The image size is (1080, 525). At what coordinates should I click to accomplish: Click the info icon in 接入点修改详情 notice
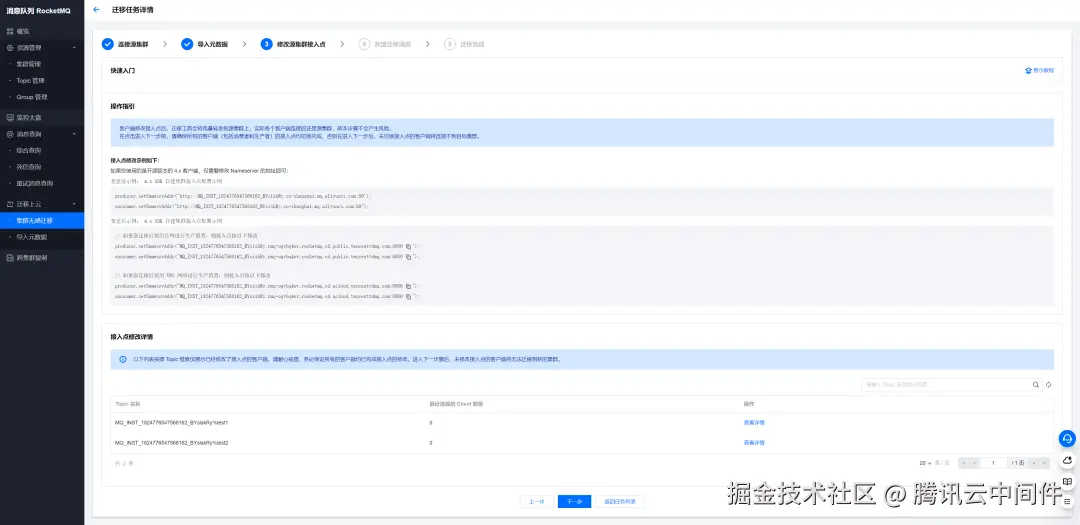(x=123, y=359)
